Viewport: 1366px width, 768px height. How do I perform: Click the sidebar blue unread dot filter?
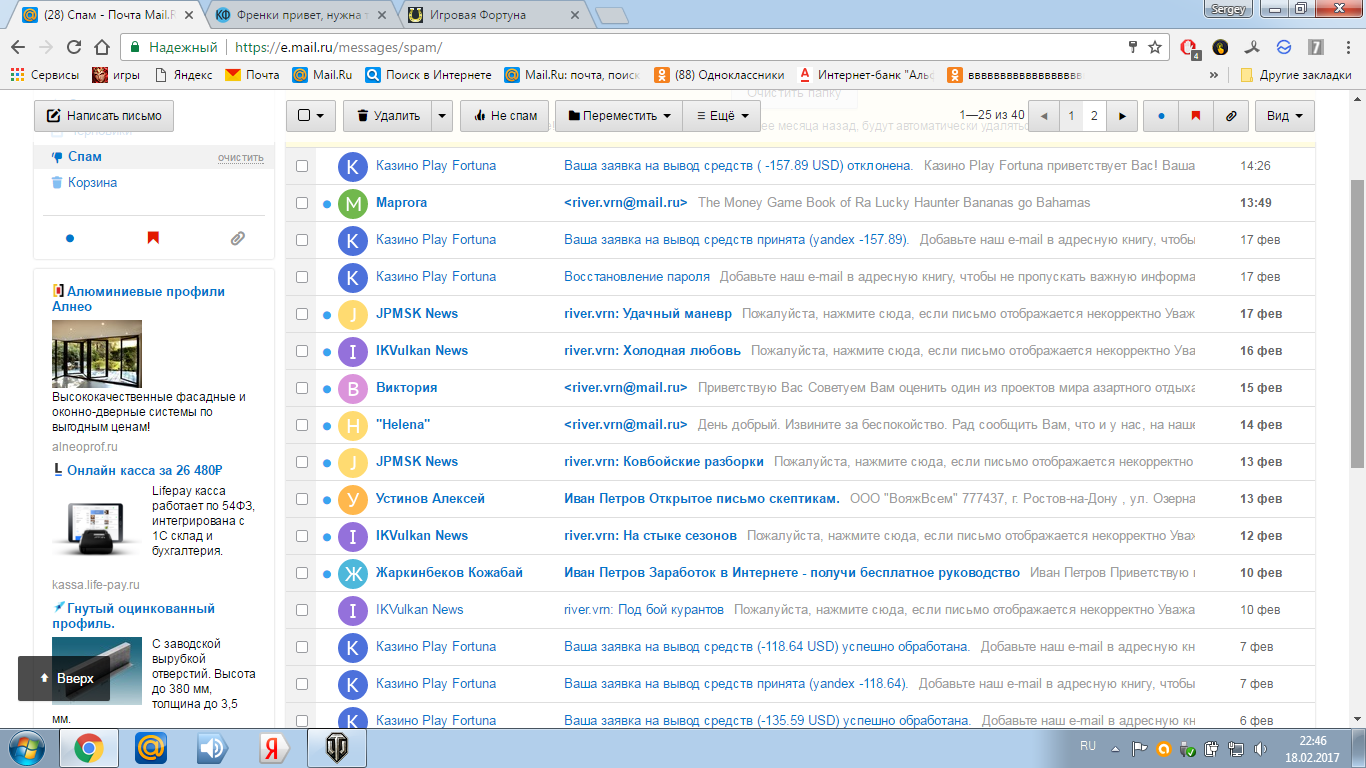[x=69, y=238]
